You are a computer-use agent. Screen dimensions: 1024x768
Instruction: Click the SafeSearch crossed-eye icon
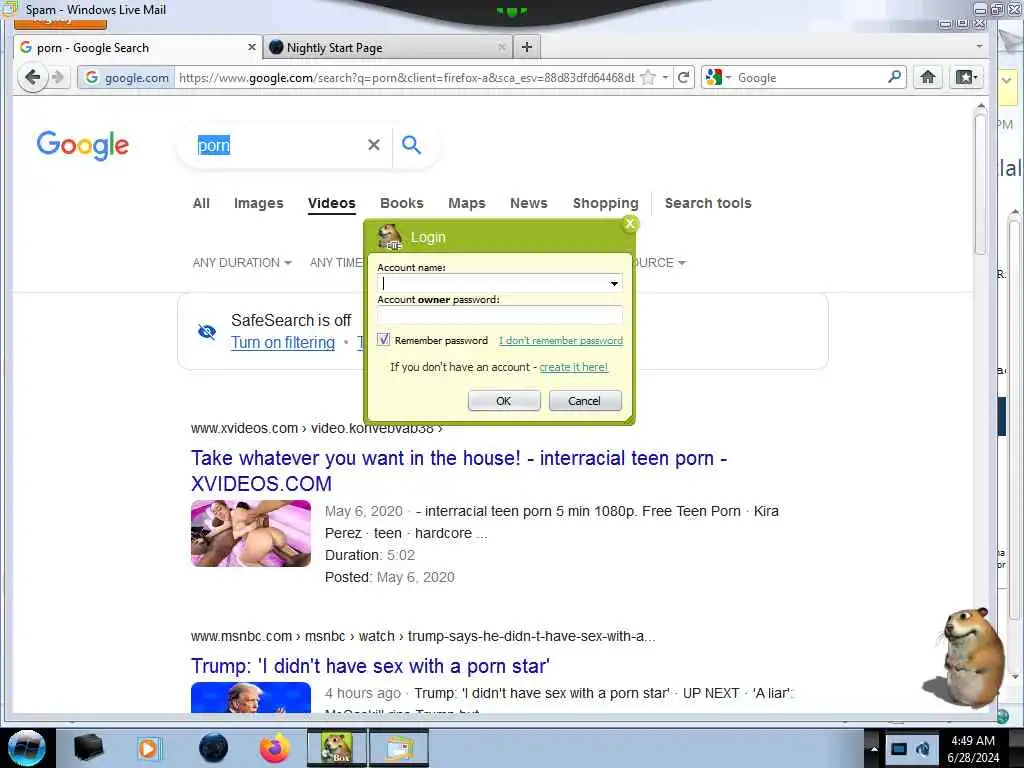coord(206,332)
